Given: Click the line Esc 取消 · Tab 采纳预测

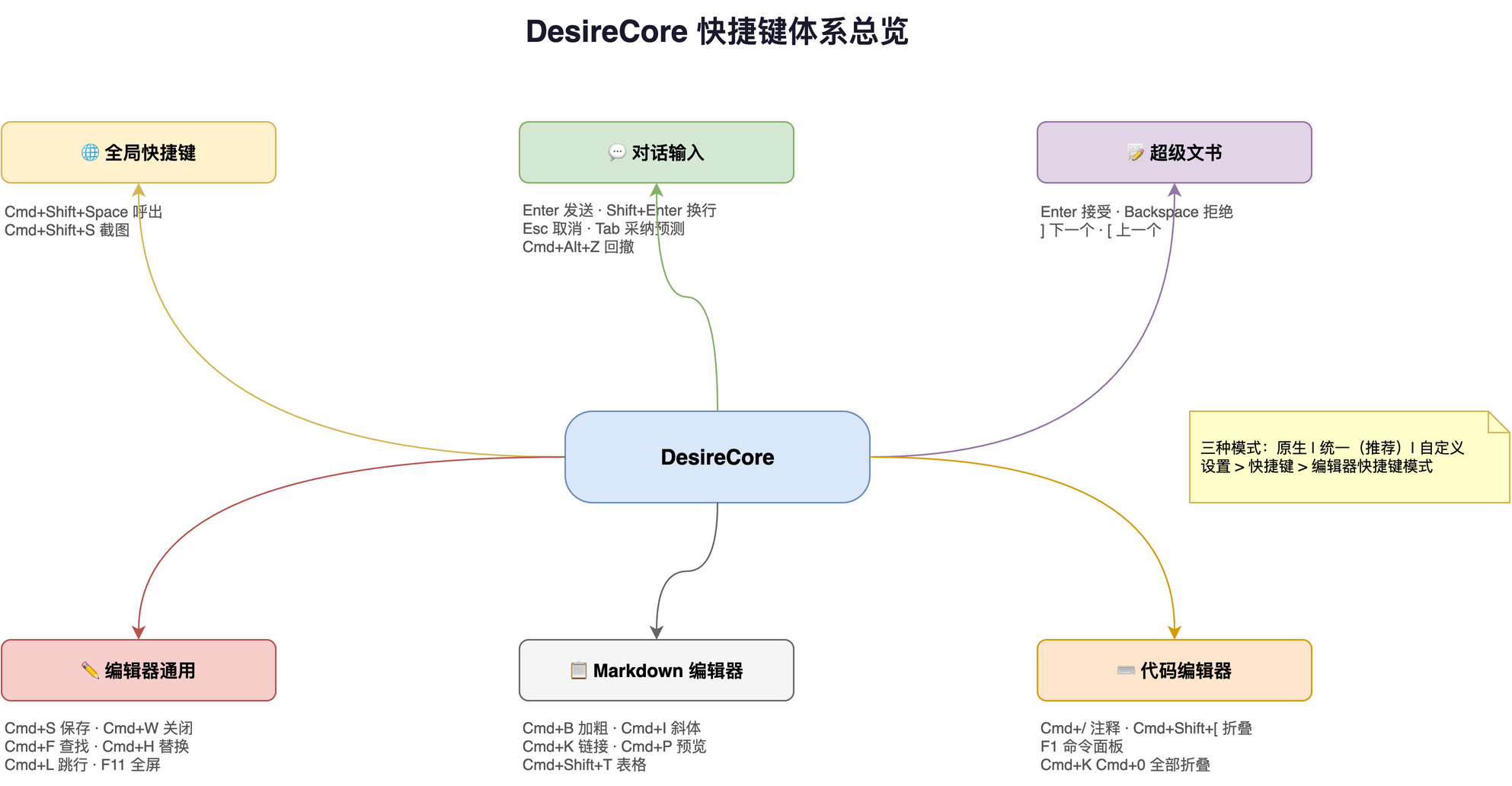Looking at the screenshot, I should (x=603, y=228).
